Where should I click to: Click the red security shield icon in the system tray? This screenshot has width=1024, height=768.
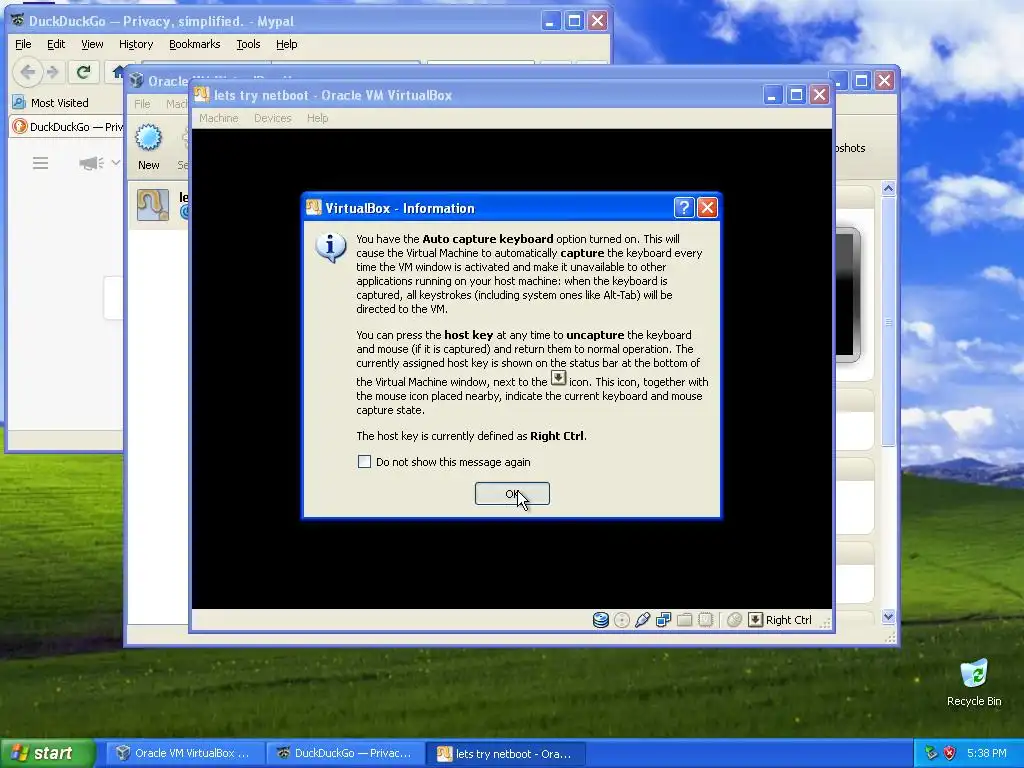[x=949, y=754]
